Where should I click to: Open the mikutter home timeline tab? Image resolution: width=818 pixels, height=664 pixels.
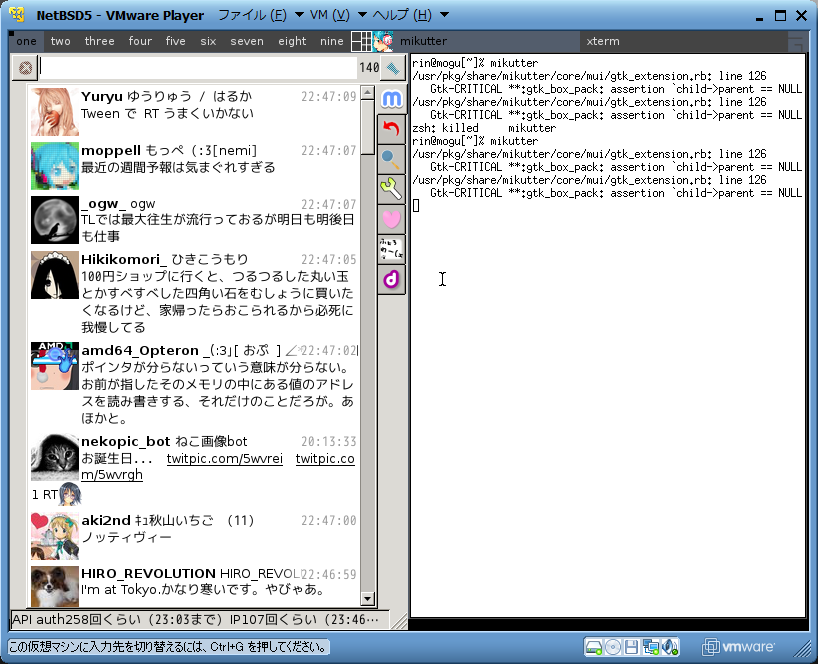[x=391, y=98]
